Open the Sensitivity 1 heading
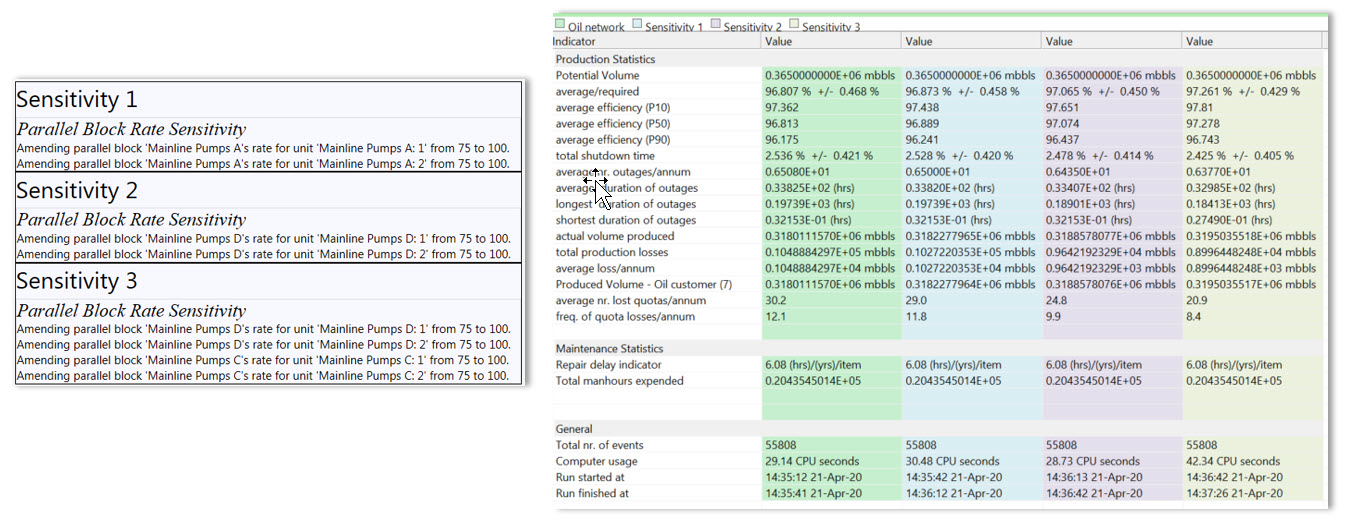1356x528 pixels. click(77, 100)
